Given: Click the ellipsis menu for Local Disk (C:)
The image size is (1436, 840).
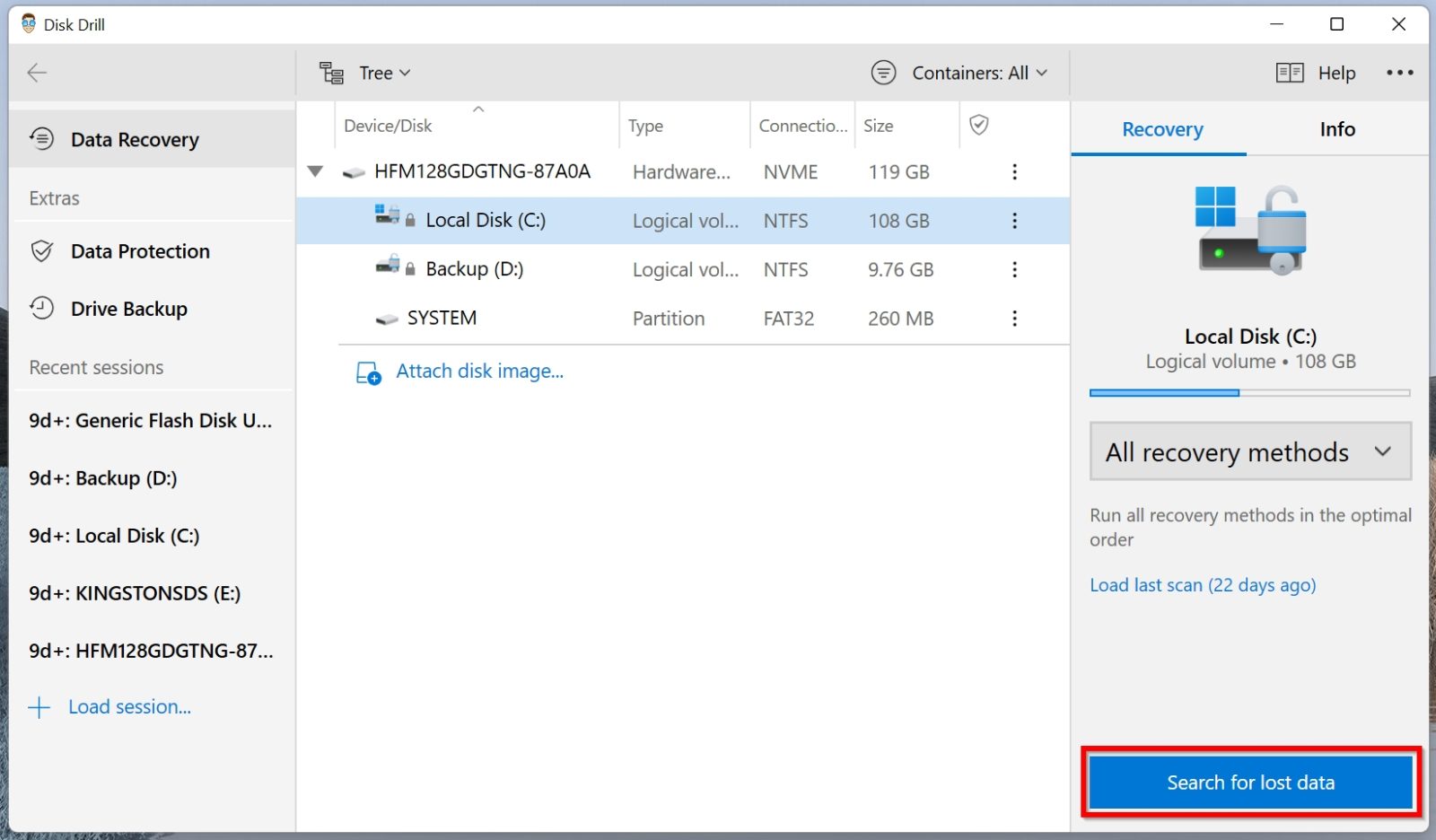Looking at the screenshot, I should tap(1014, 220).
